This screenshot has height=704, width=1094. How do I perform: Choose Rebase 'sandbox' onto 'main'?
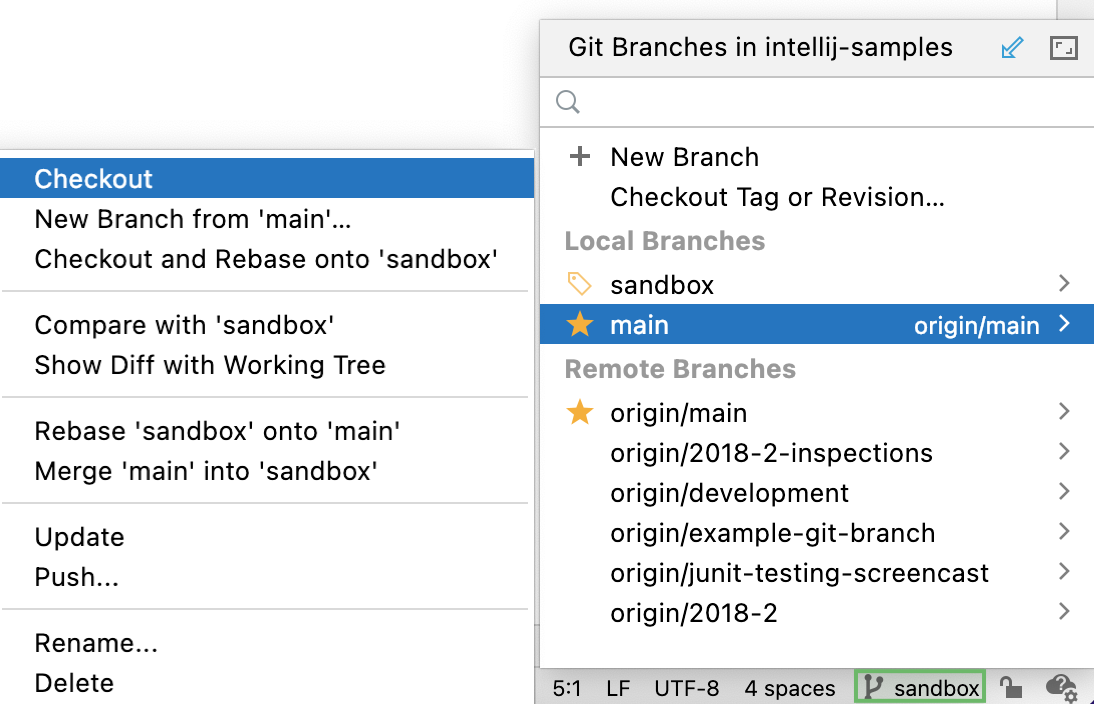click(x=218, y=431)
